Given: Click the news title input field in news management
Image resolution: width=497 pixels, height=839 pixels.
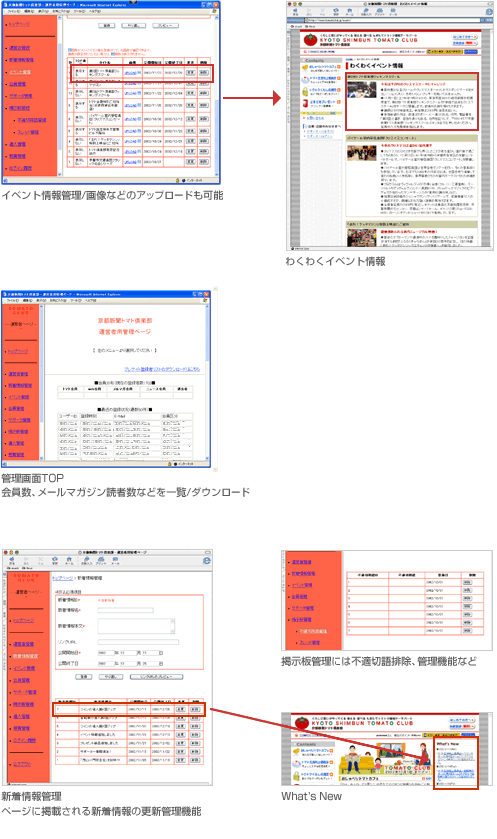Looking at the screenshot, I should pos(126,610).
